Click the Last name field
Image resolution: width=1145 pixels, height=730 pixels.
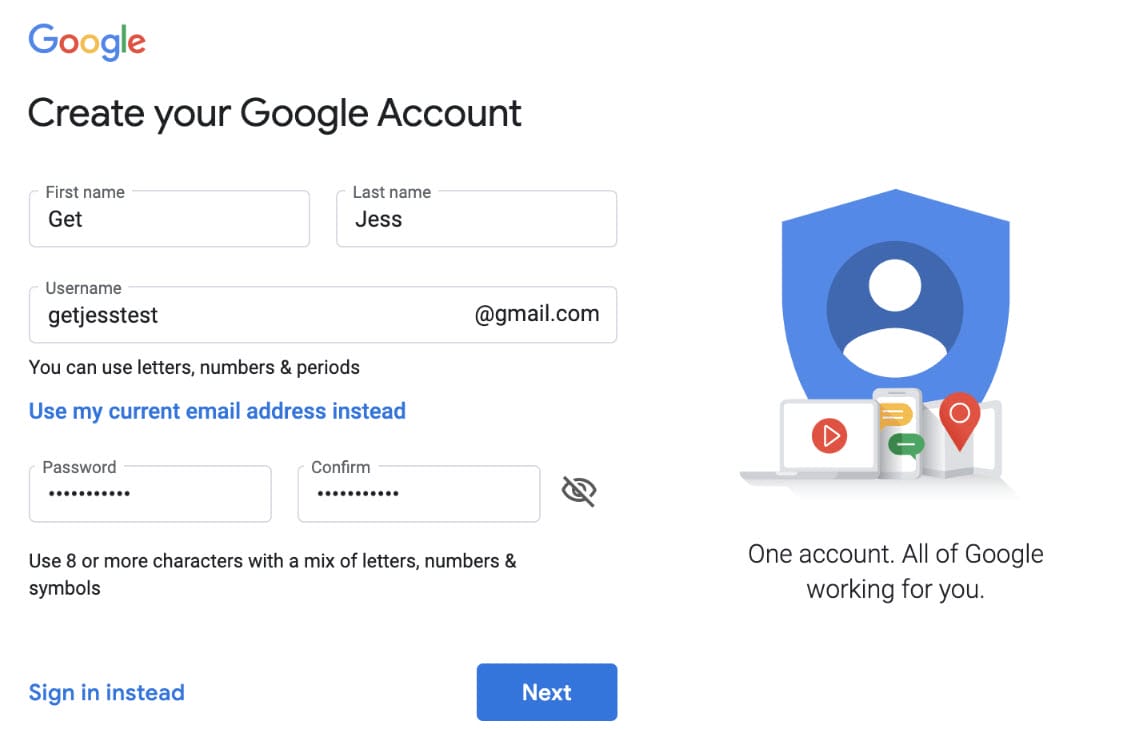pos(476,220)
